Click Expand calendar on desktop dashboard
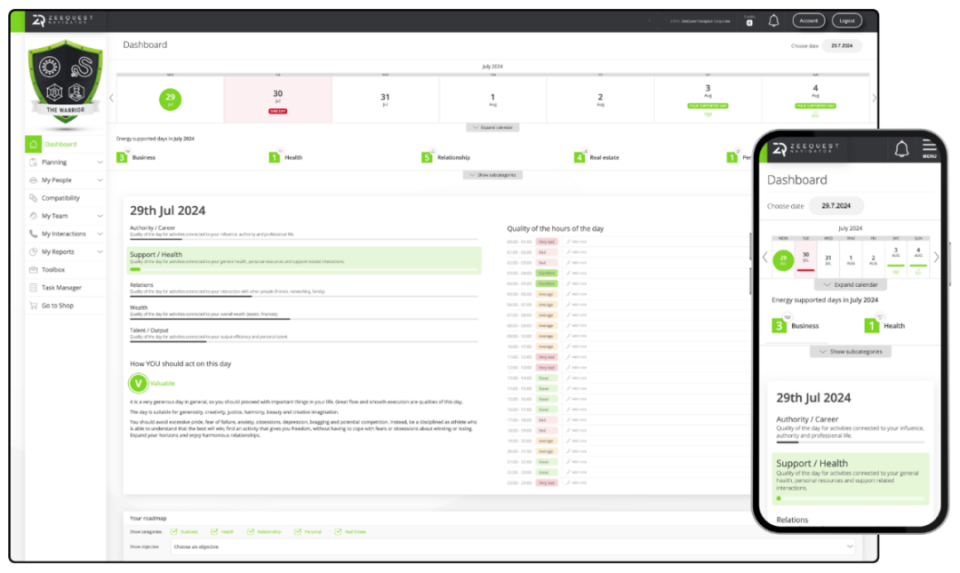Viewport: 960px width, 573px height. point(493,127)
